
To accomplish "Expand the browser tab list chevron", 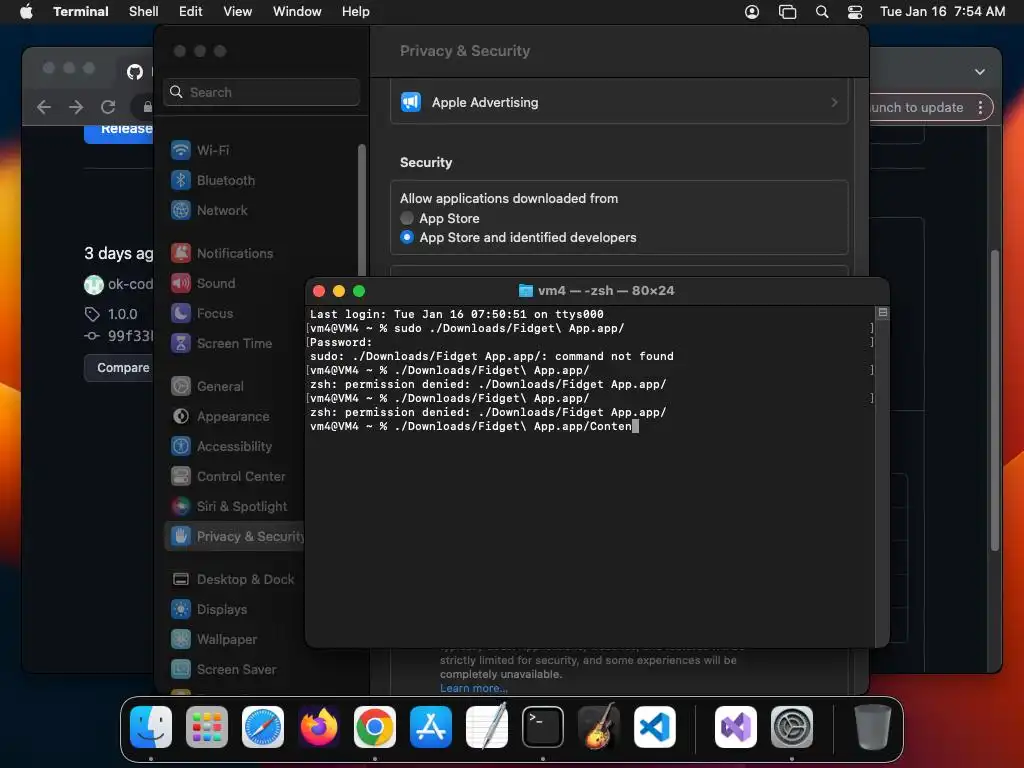I will point(980,72).
